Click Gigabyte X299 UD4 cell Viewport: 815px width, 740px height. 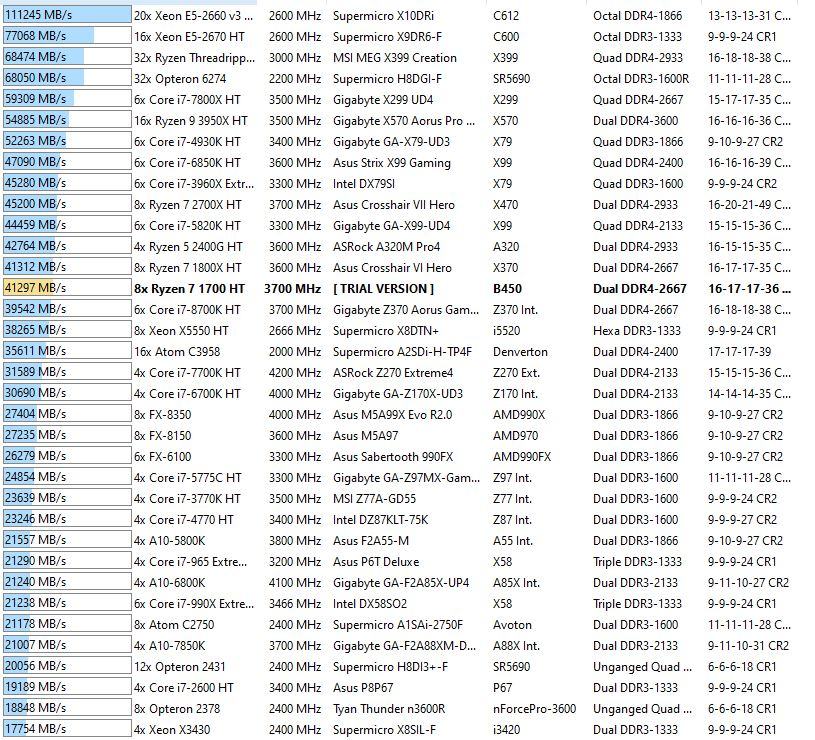pyautogui.click(x=383, y=100)
